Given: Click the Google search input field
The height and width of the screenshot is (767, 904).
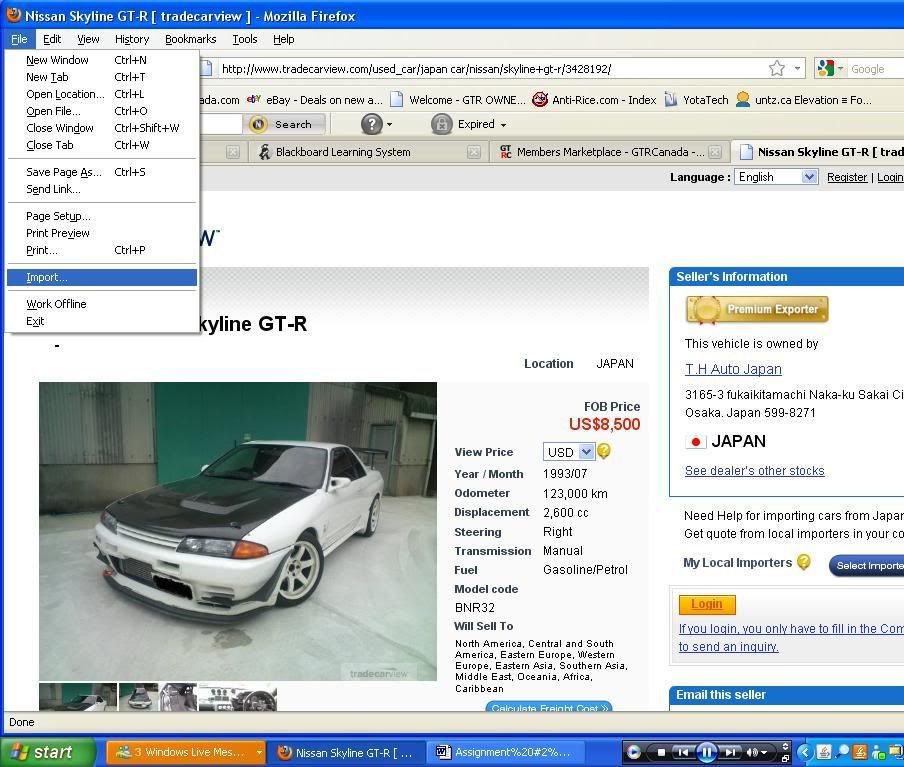Looking at the screenshot, I should (876, 69).
